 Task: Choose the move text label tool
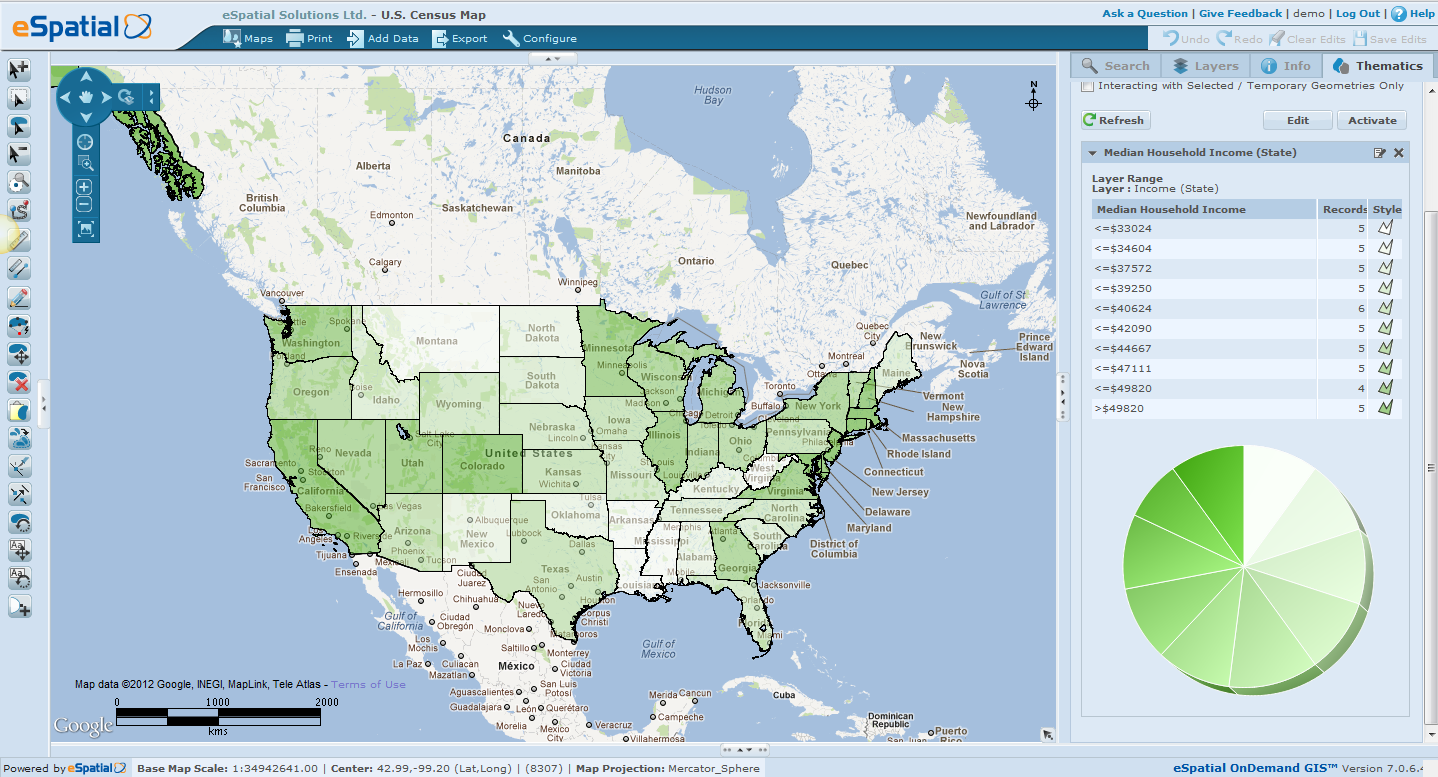19,550
